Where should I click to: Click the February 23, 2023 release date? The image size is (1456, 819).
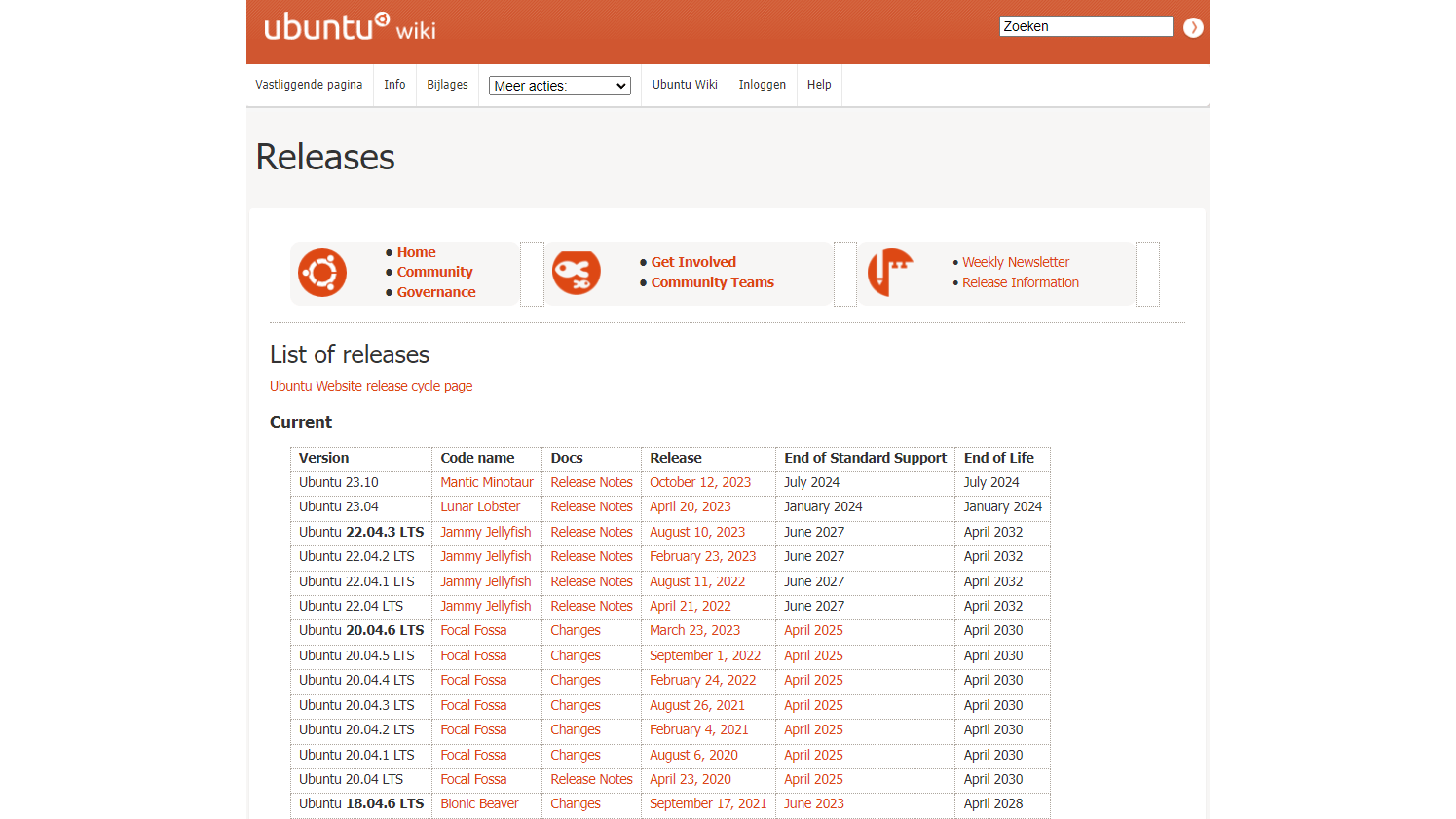click(703, 556)
